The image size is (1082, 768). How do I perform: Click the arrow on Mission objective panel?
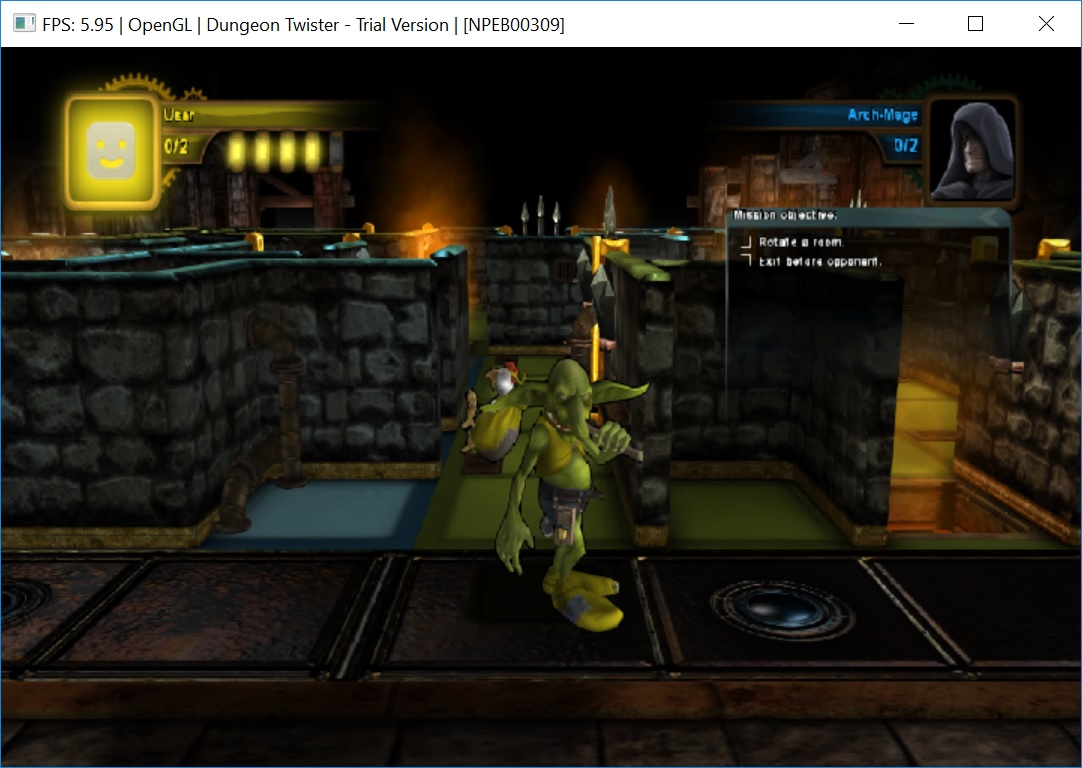991,218
